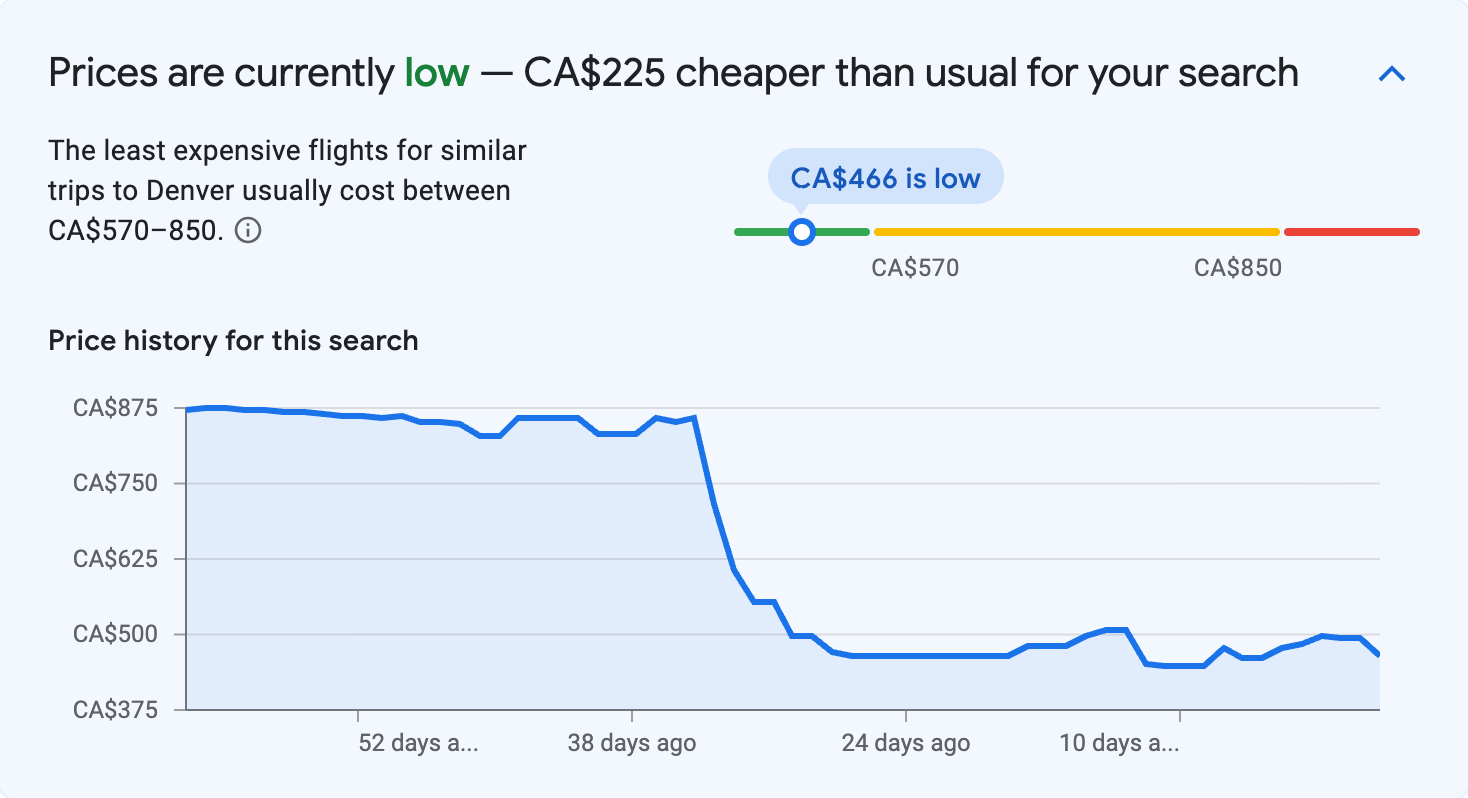1468x798 pixels.
Task: Click the CA$375 gridline label
Action: point(117,710)
